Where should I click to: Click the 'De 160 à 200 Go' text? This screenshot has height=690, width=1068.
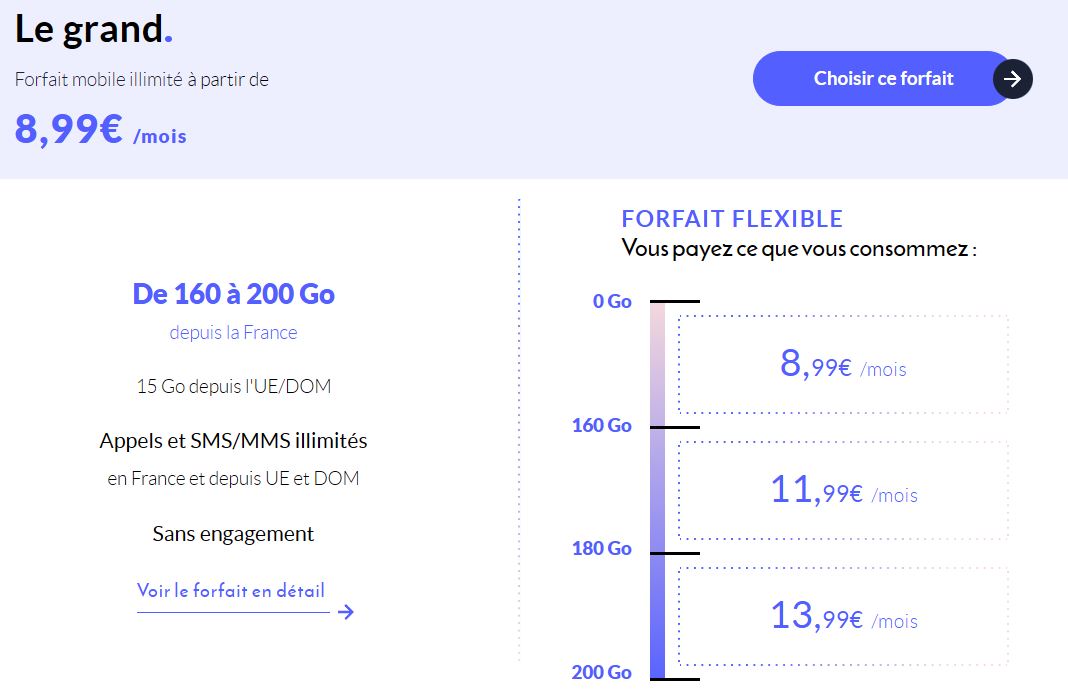coord(233,294)
